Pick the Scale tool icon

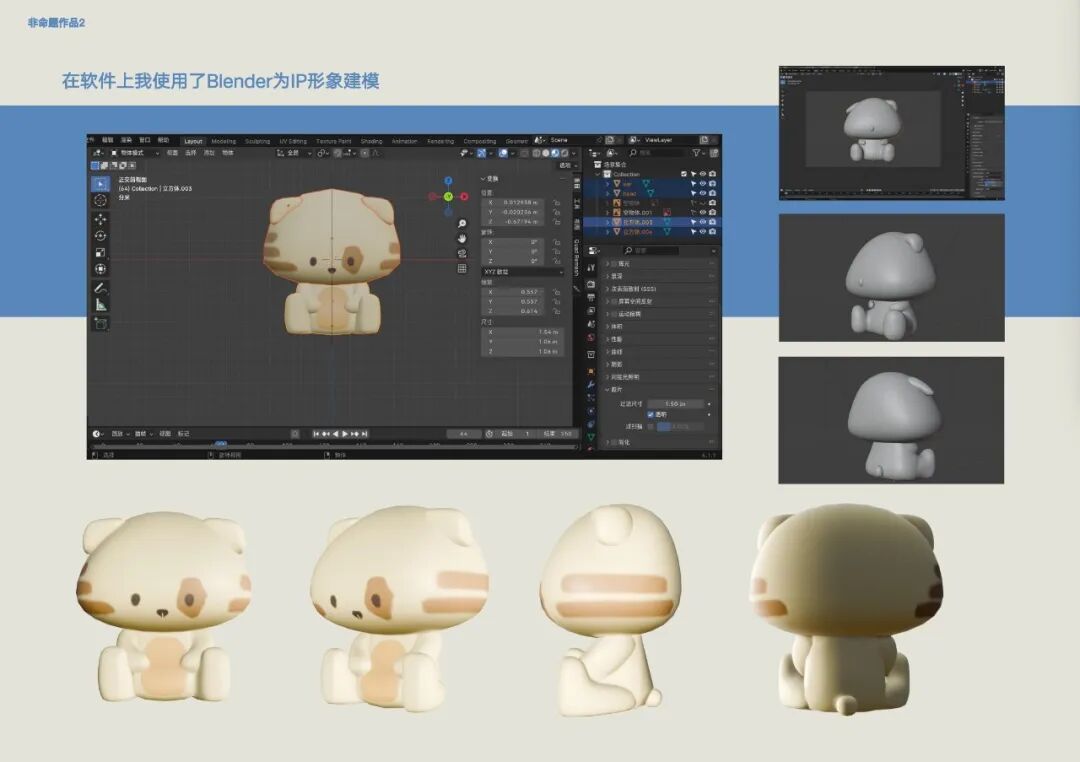point(100,252)
